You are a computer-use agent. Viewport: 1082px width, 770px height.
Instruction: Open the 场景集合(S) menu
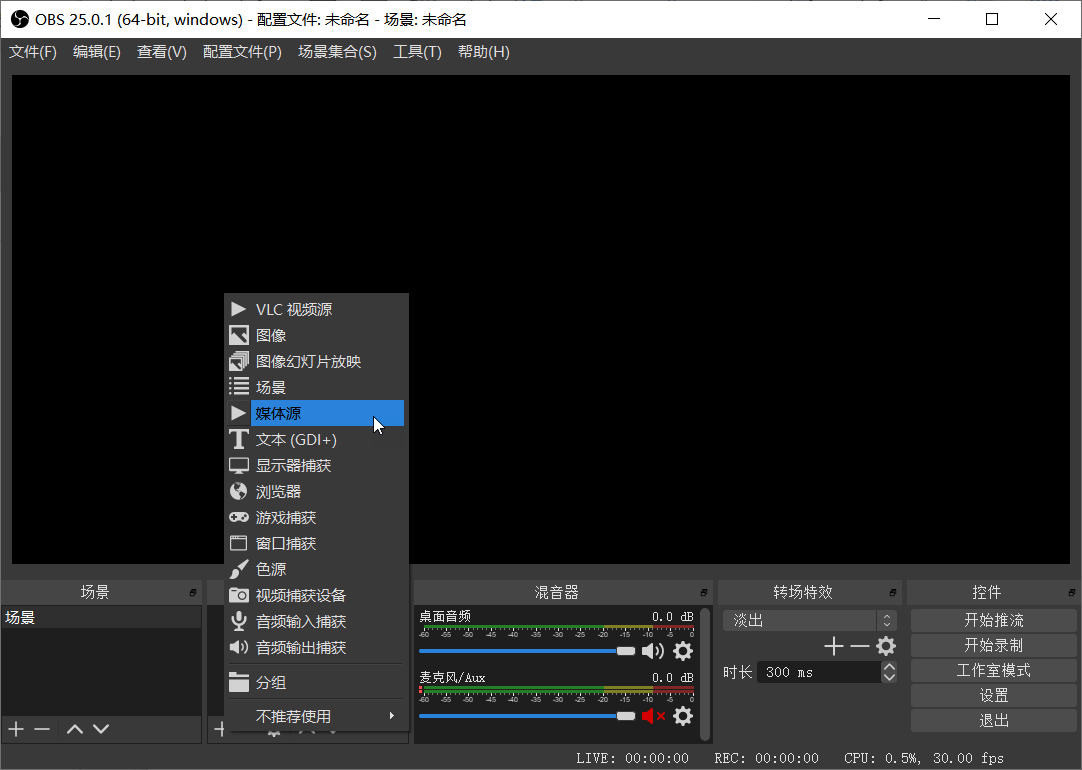coord(337,52)
